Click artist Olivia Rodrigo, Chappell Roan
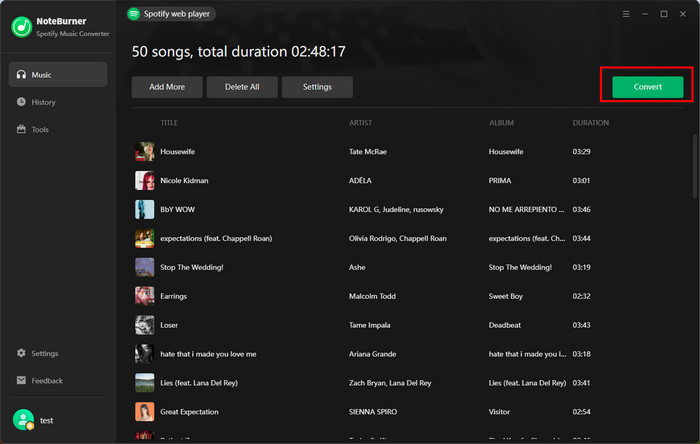 click(397, 238)
